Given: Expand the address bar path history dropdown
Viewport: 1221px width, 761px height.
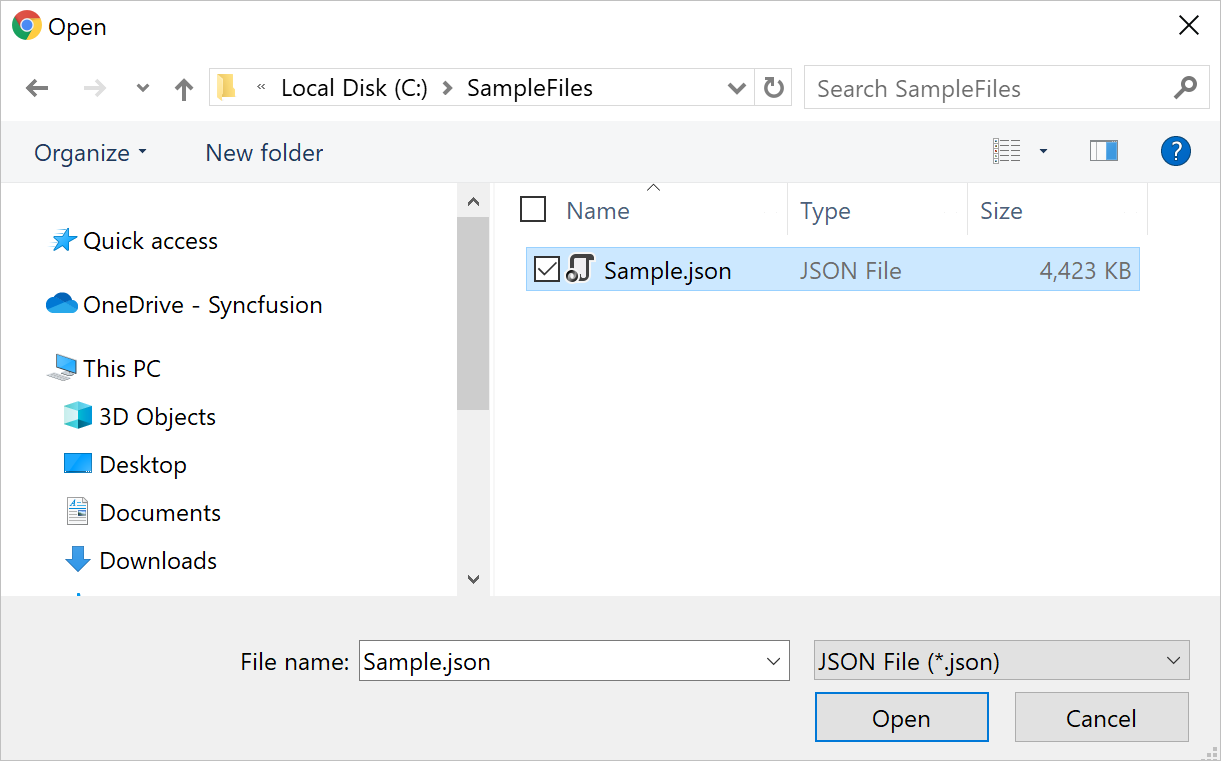Looking at the screenshot, I should click(737, 88).
